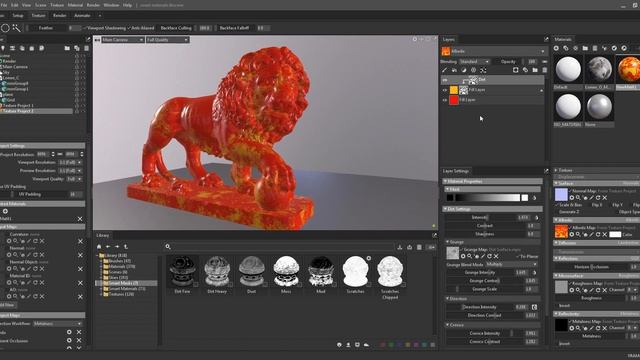Click the folder icon in Materials toolbar
640x360 pixels.
tap(585, 48)
